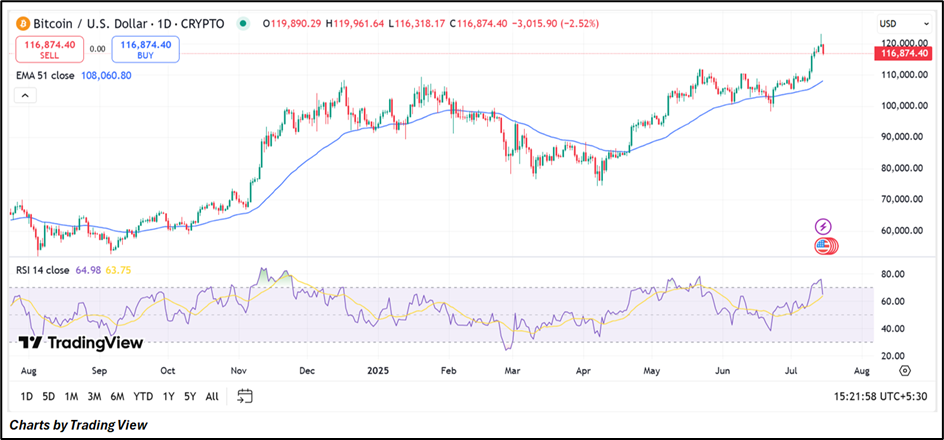Open the USD currency dropdown
Image resolution: width=944 pixels, height=440 pixels.
[x=893, y=23]
